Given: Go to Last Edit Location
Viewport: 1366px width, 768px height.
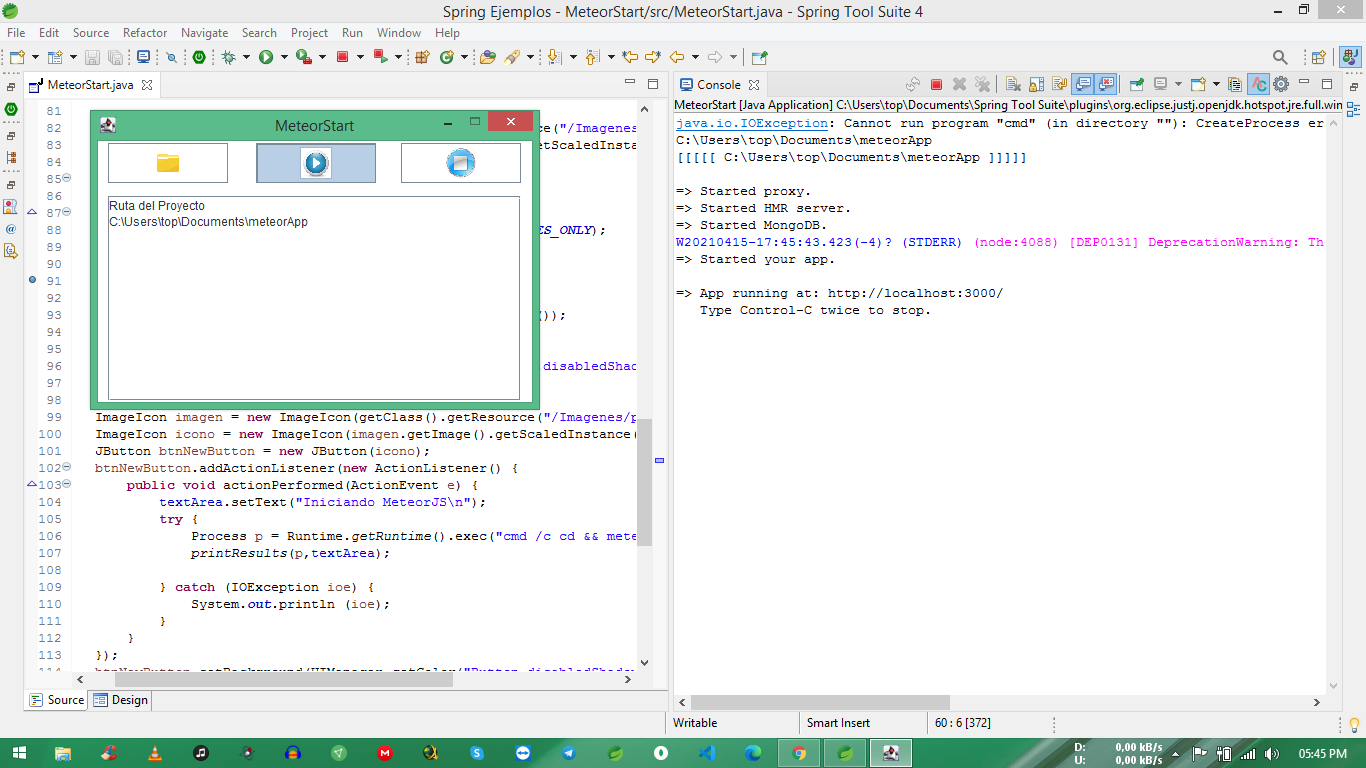Looking at the screenshot, I should (x=629, y=57).
